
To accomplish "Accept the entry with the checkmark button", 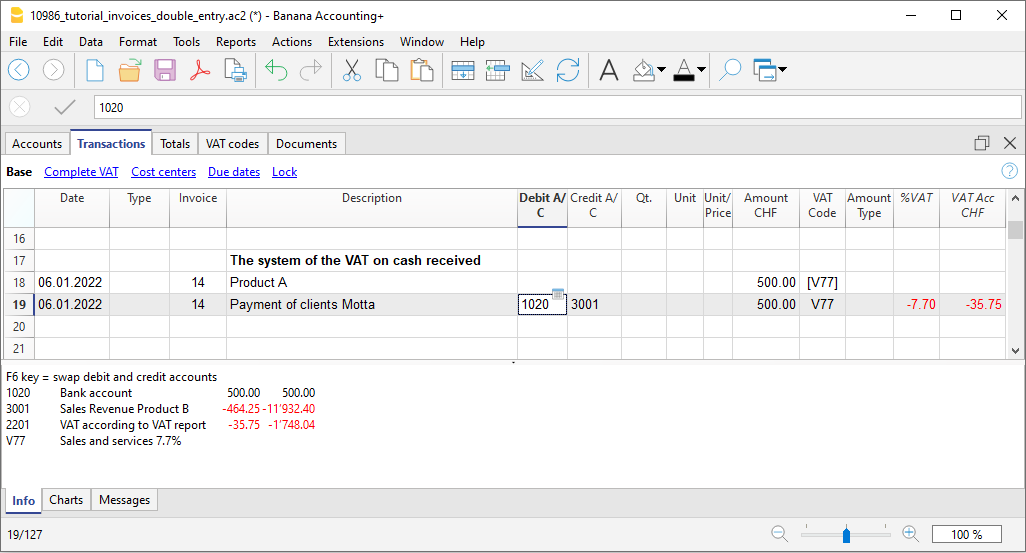I will [x=65, y=107].
